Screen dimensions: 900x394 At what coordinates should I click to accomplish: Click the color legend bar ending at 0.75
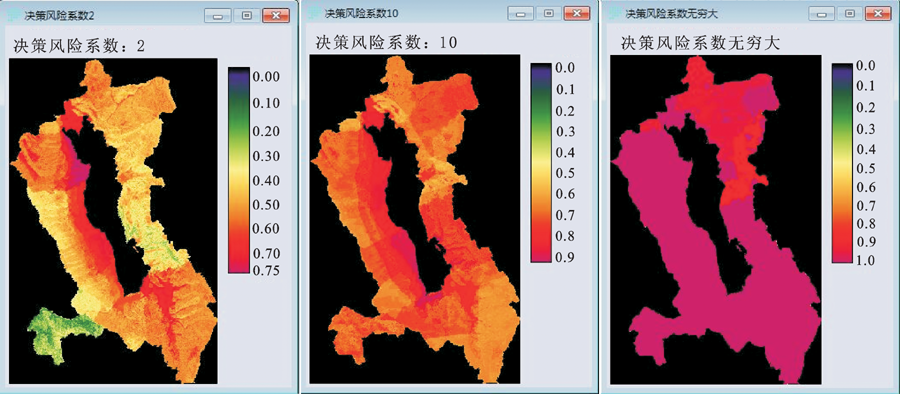tap(238, 169)
